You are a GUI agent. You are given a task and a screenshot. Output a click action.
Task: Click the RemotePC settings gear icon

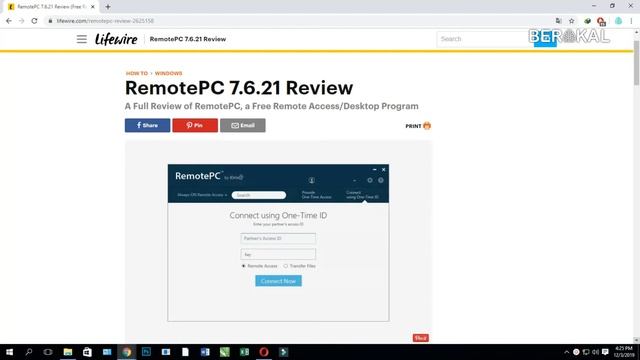point(370,180)
